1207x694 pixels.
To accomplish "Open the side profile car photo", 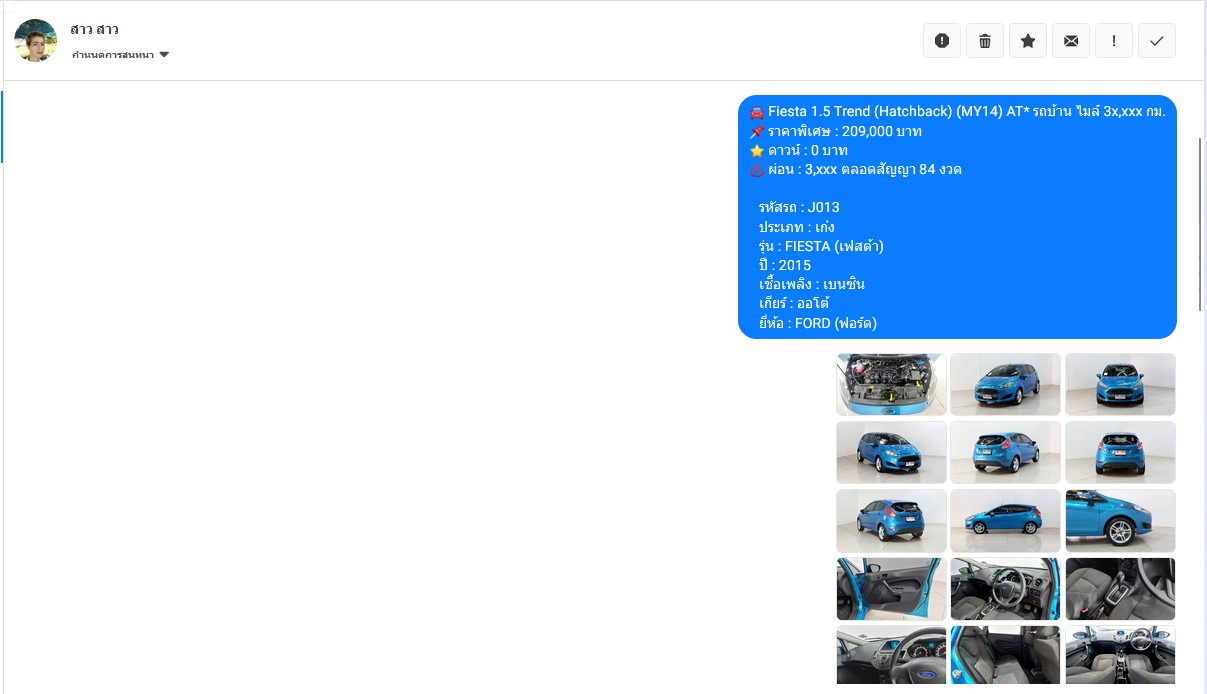I will click(x=1005, y=520).
